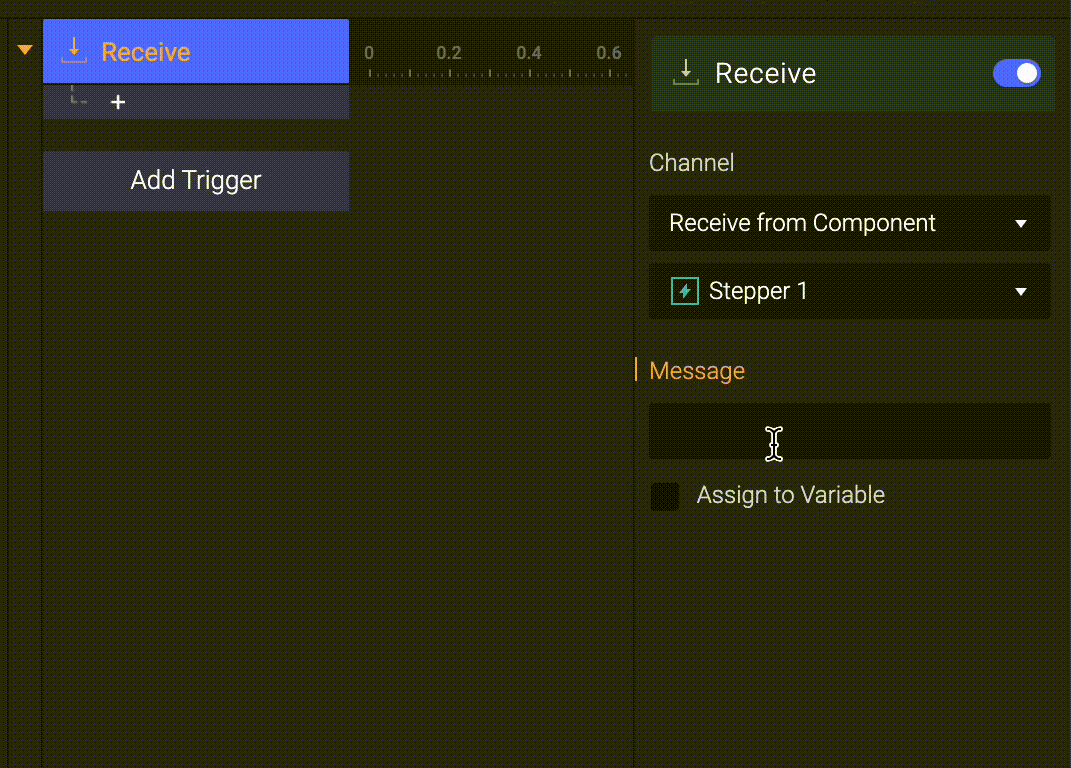
Task: Enable the Assign to Variable checkbox
Action: [x=665, y=496]
